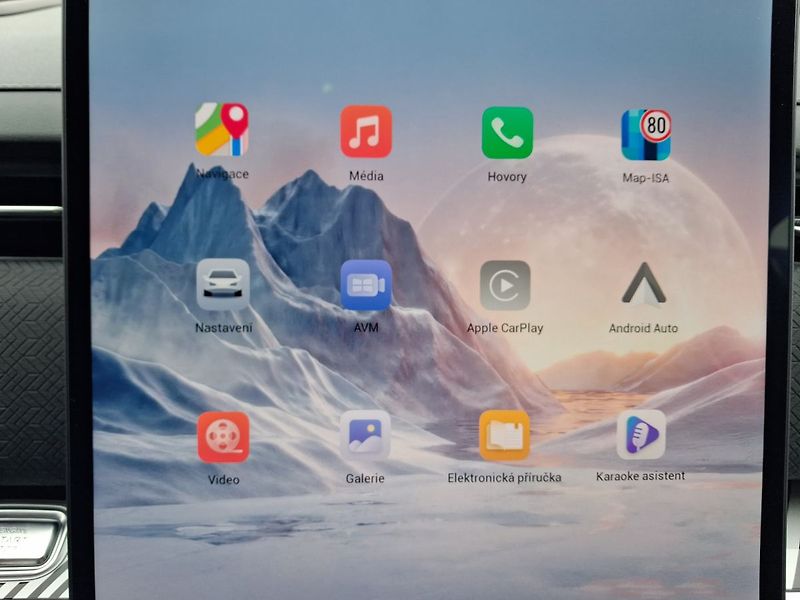Tap the Karaoke asistent text label
This screenshot has height=600, width=800.
click(640, 476)
